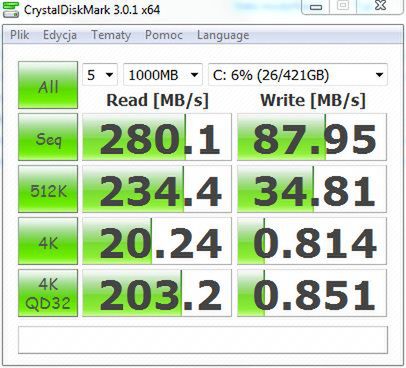Screen dimensions: 406x368
Task: Start the Seq benchmark test
Action: pos(48,137)
